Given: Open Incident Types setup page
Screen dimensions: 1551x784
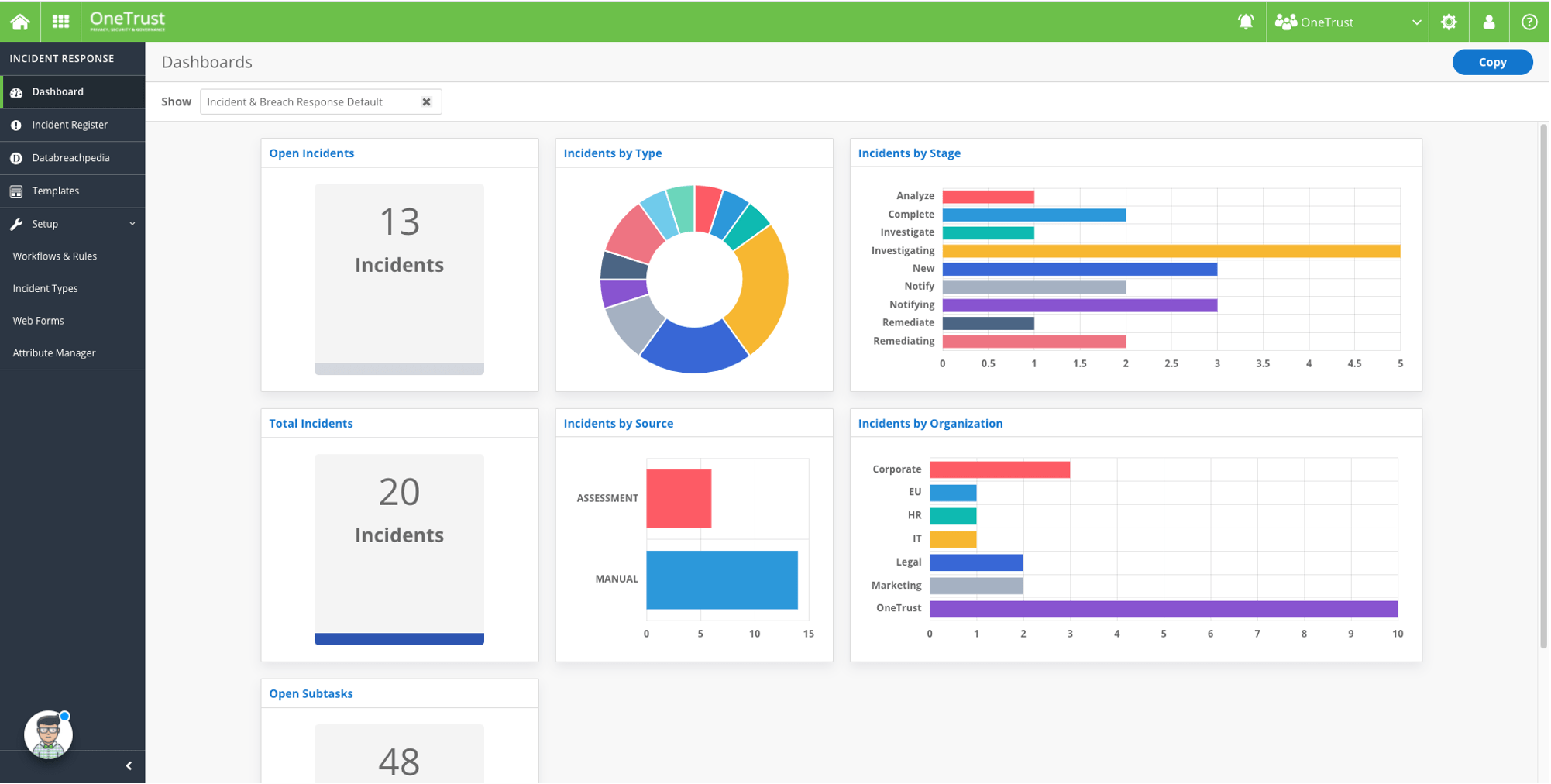Looking at the screenshot, I should coord(46,289).
